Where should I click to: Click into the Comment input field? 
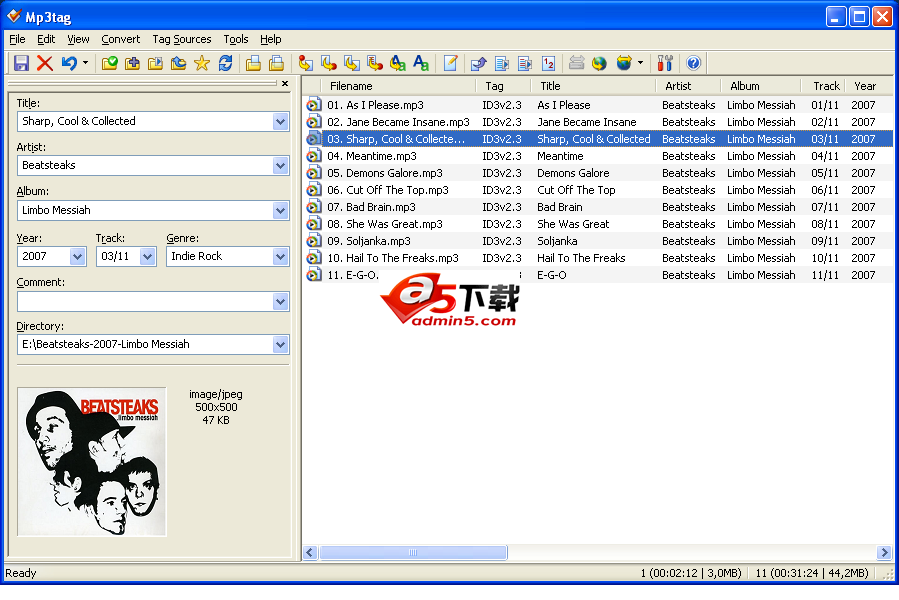143,301
